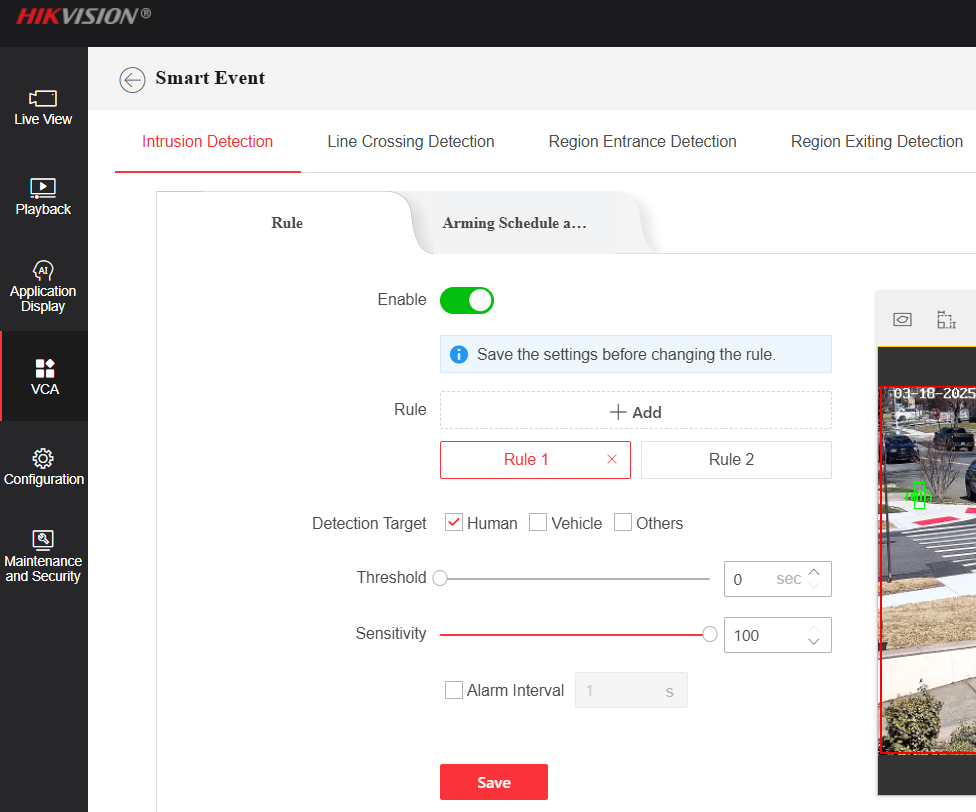976x812 pixels.
Task: Enable the Alarm Interval checkbox
Action: 454,690
